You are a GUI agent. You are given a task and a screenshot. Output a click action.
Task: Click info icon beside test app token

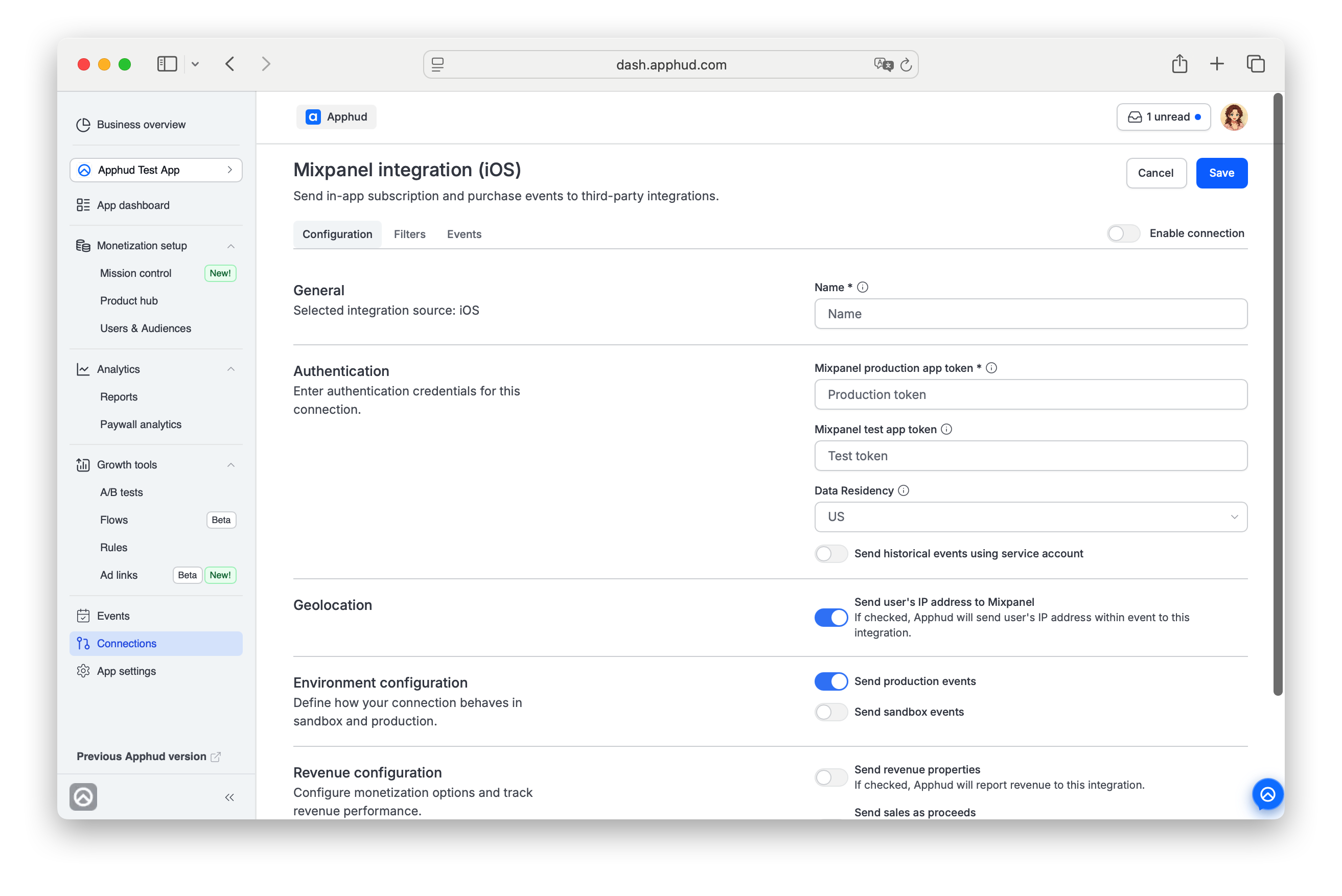tap(946, 429)
